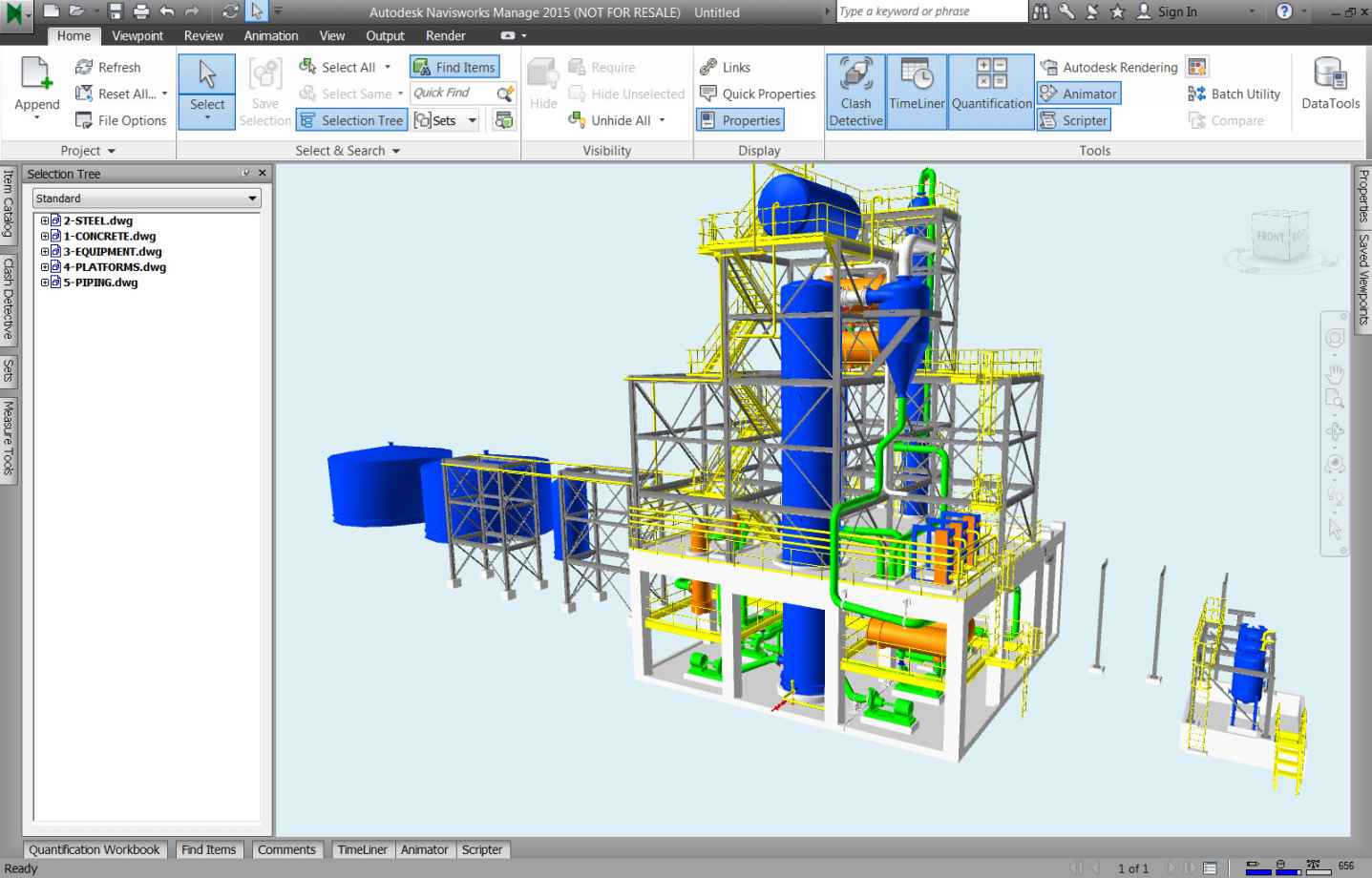
Task: Expand the 4-PLATFORMS.dwg tree node
Action: pos(44,266)
